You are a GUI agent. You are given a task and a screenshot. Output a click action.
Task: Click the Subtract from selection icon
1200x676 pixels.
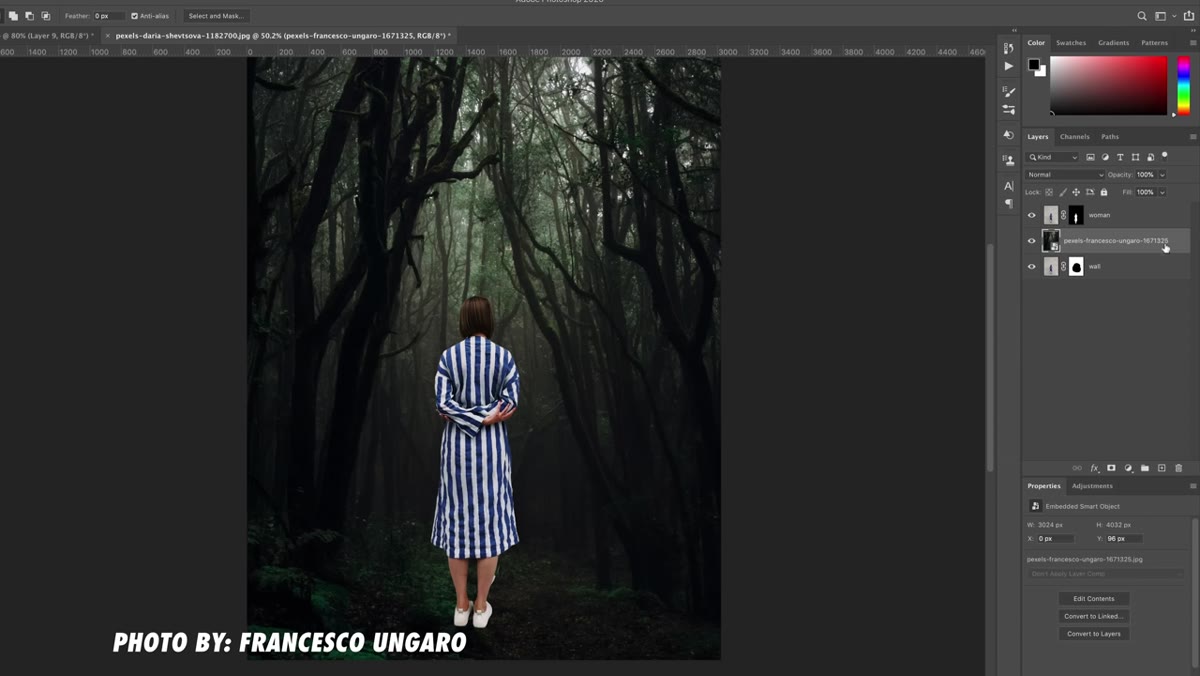[29, 16]
